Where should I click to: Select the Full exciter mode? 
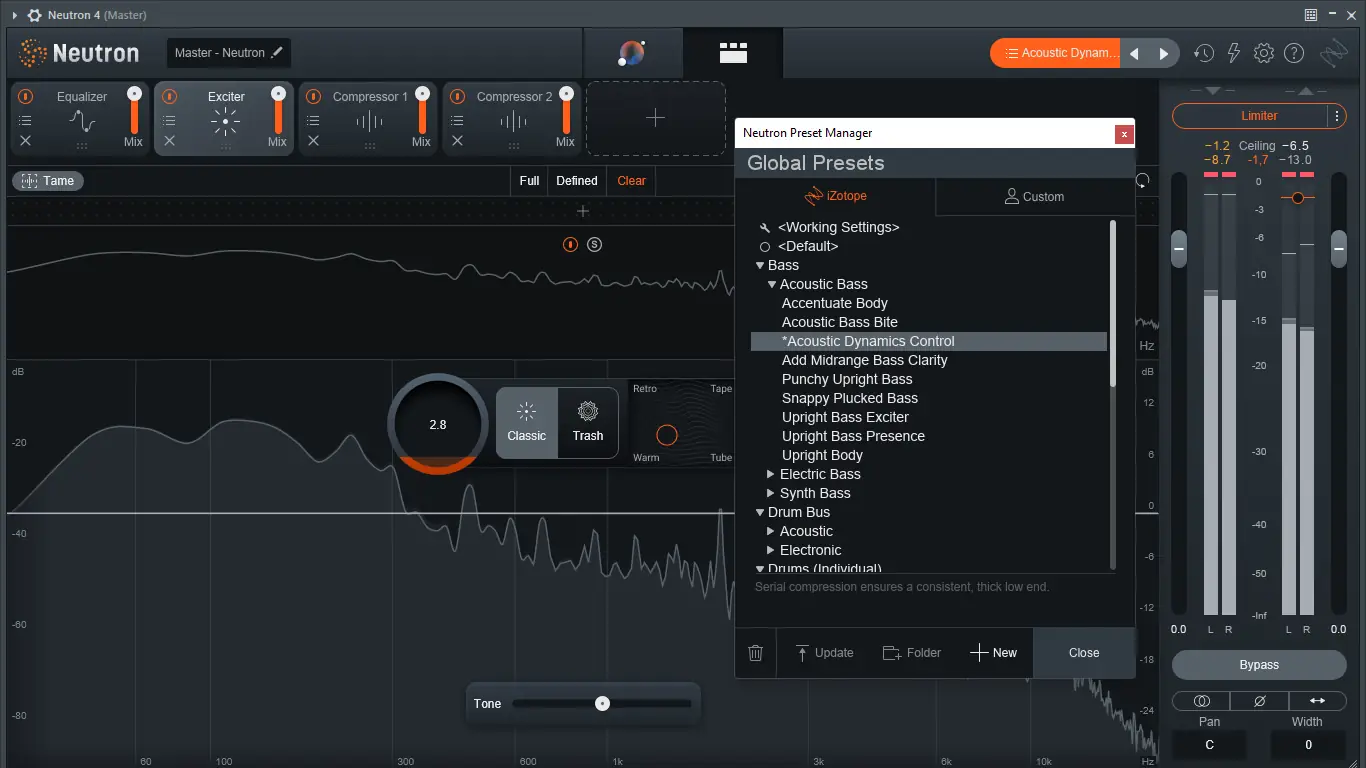(529, 181)
